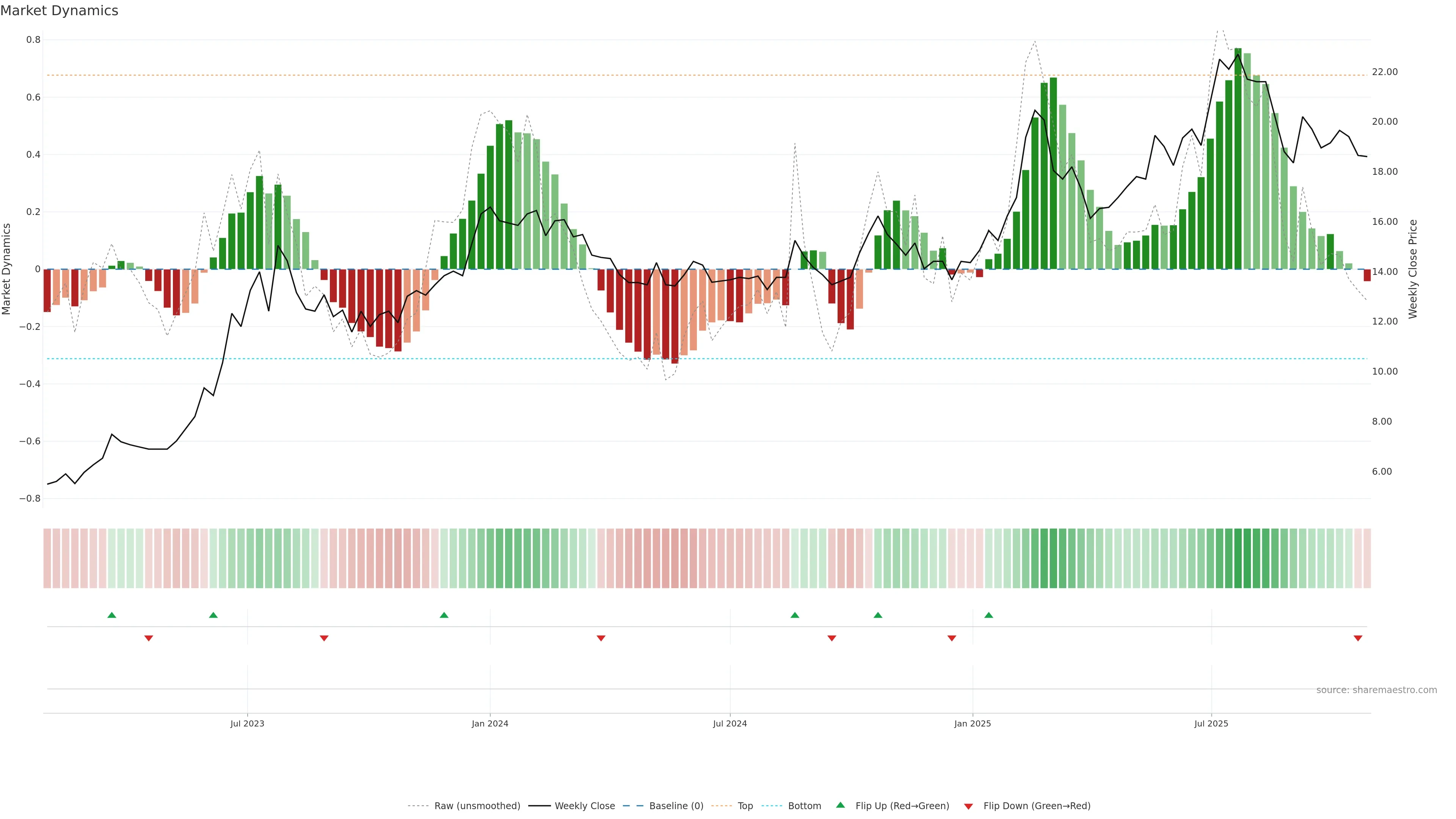Click the green flip-up marker just after Jan 2025

pos(988,615)
